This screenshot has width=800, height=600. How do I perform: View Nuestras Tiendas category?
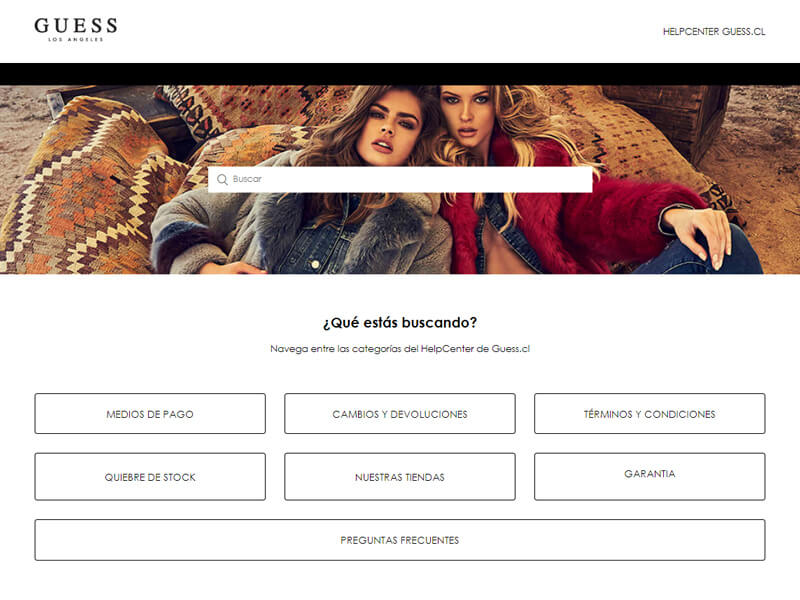pos(400,477)
